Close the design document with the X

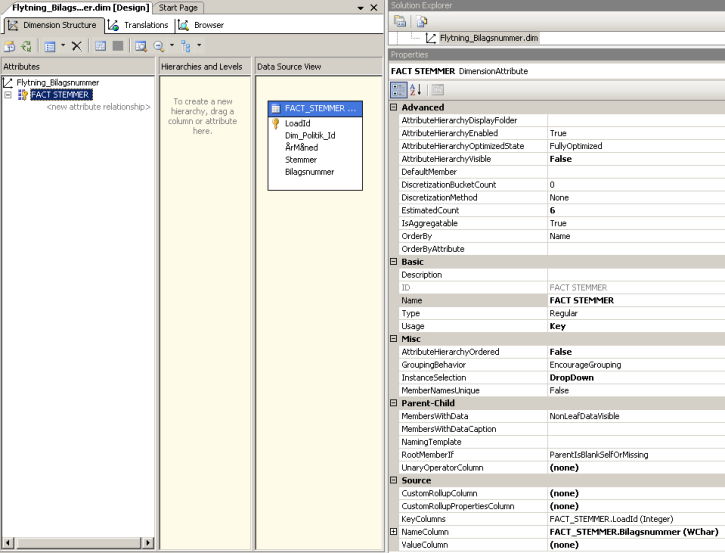point(374,8)
